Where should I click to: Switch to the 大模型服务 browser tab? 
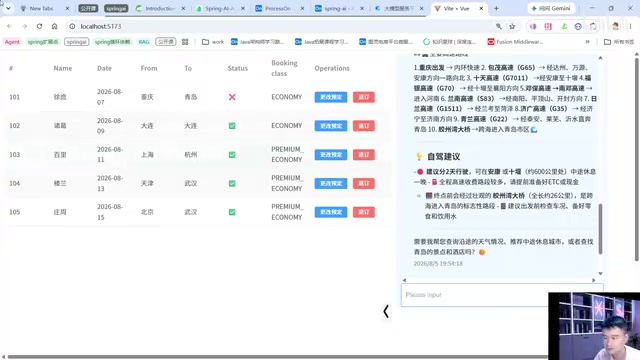click(x=398, y=8)
